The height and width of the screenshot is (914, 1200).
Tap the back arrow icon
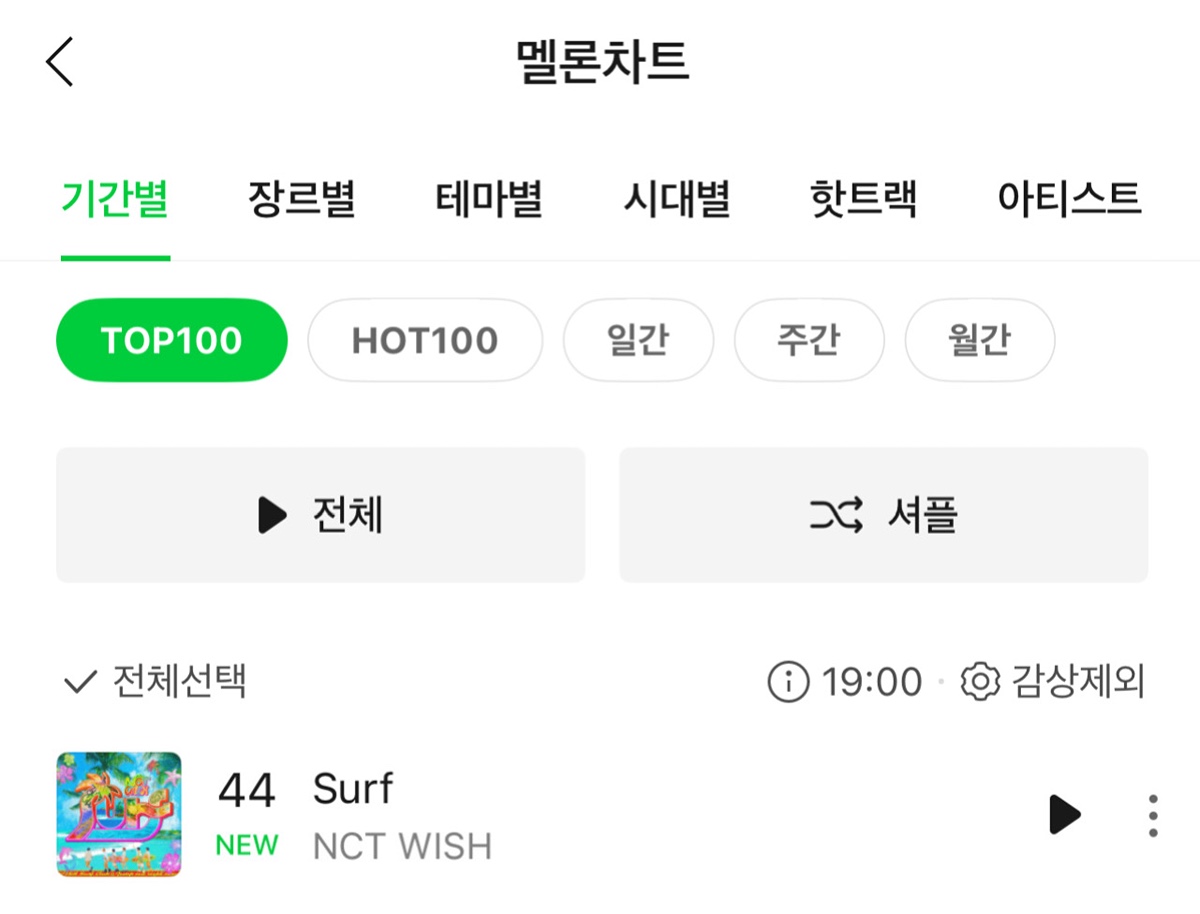tap(60, 62)
